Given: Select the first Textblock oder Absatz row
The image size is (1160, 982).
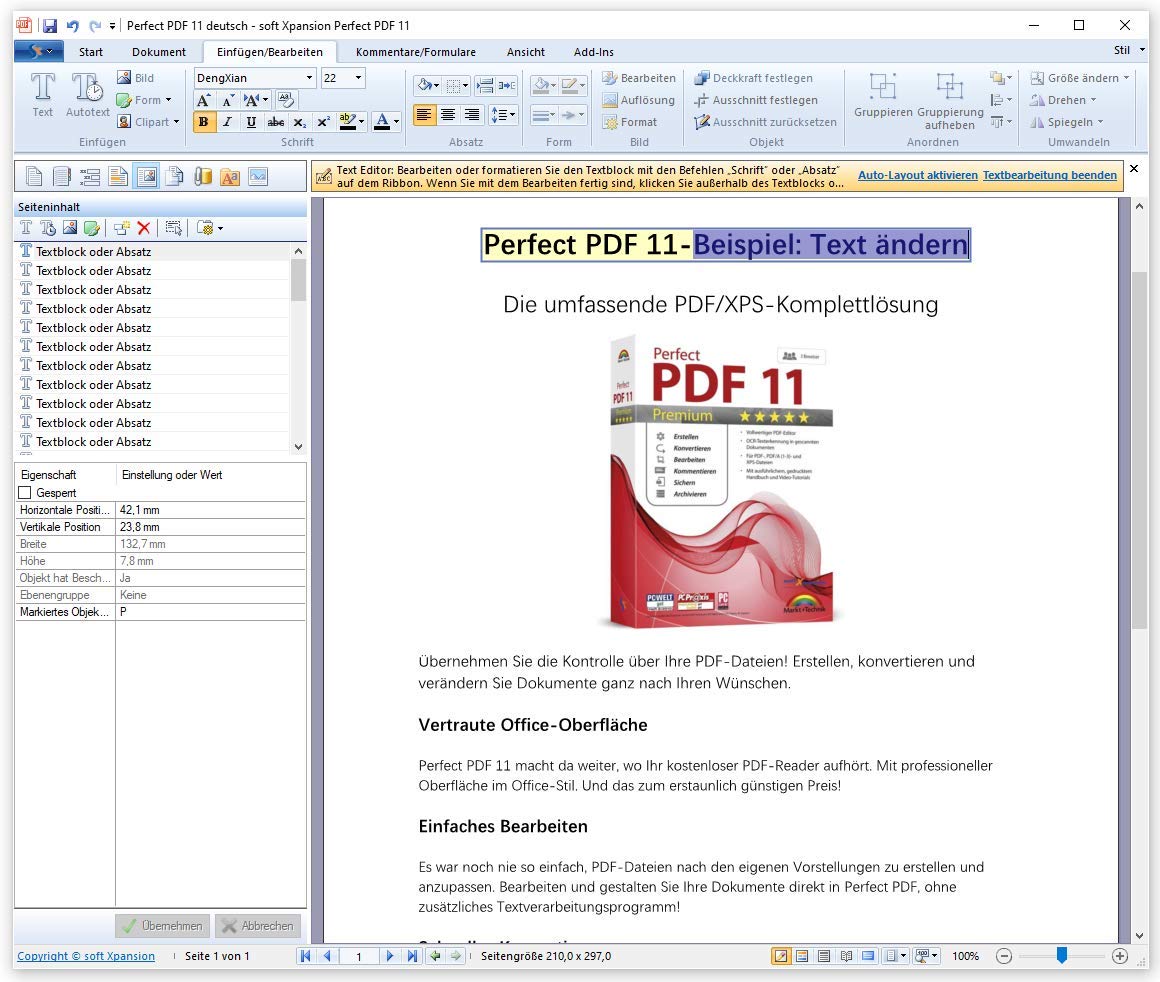Looking at the screenshot, I should [x=153, y=252].
